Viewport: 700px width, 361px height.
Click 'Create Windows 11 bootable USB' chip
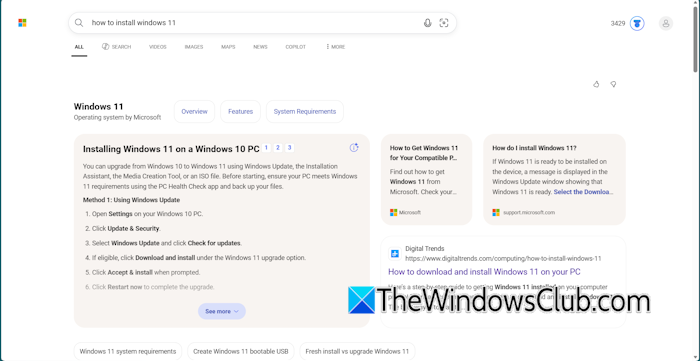[x=241, y=351]
